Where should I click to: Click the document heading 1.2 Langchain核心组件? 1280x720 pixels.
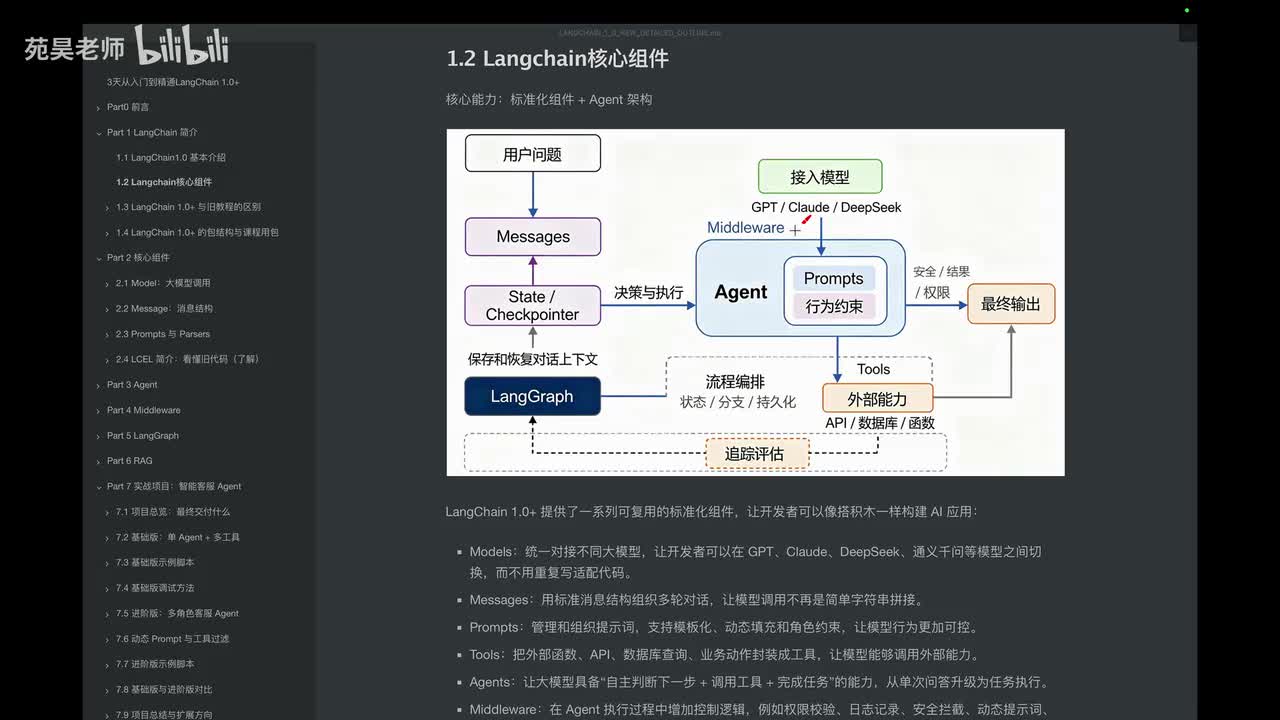tap(557, 59)
